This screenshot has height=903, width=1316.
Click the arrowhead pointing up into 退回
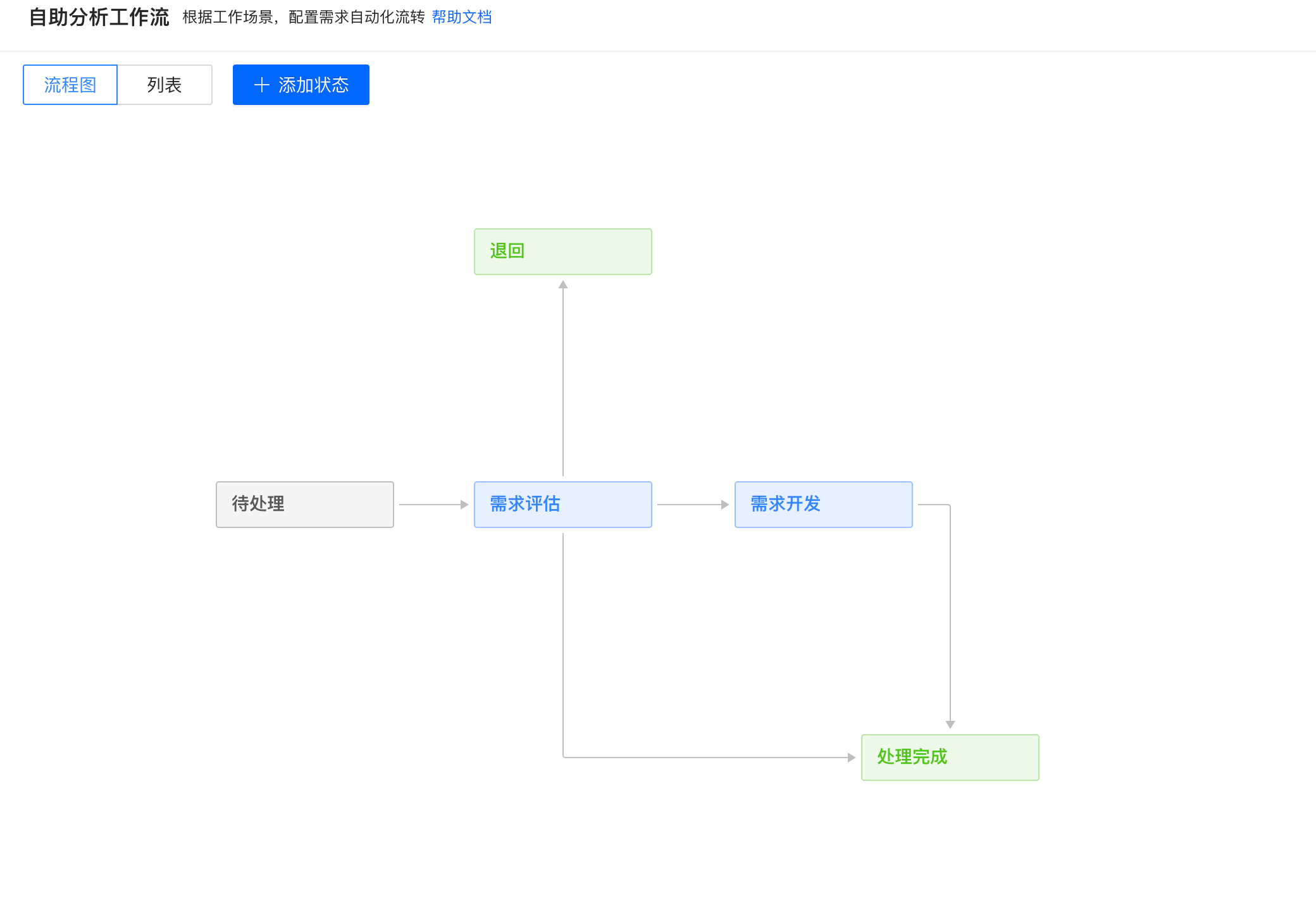[x=563, y=285]
